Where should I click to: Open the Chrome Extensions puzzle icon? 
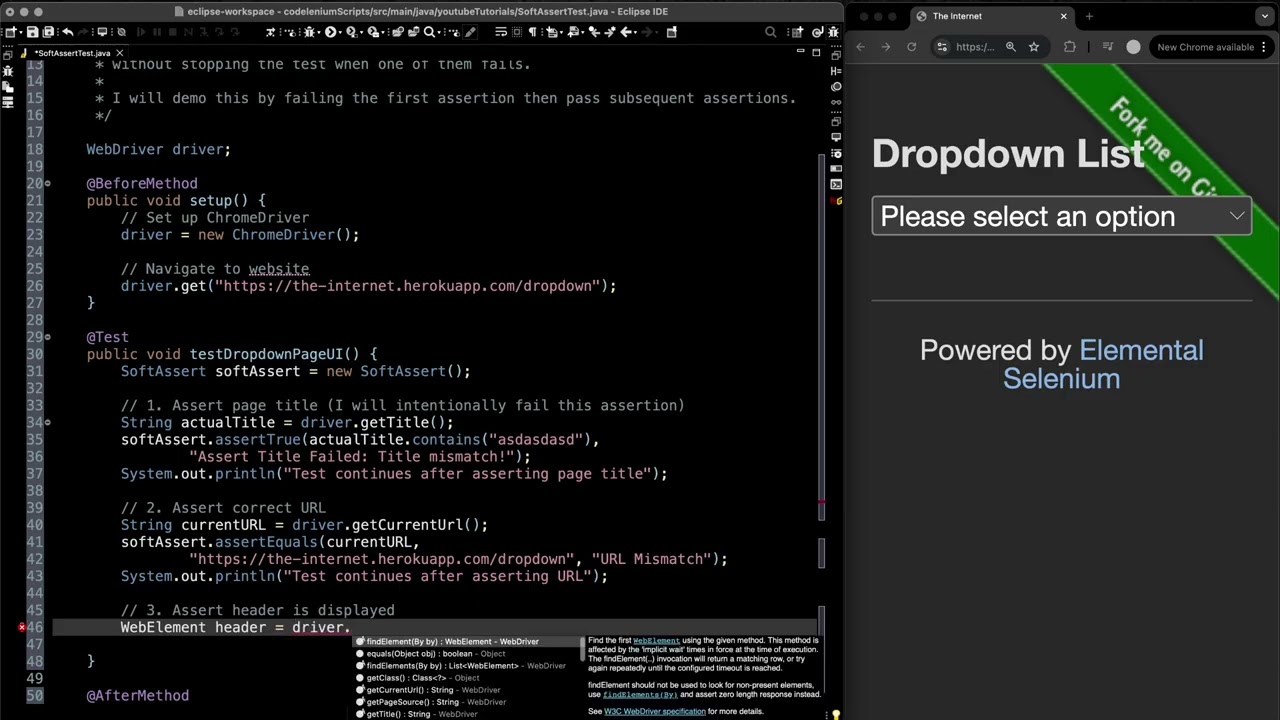tap(1070, 47)
